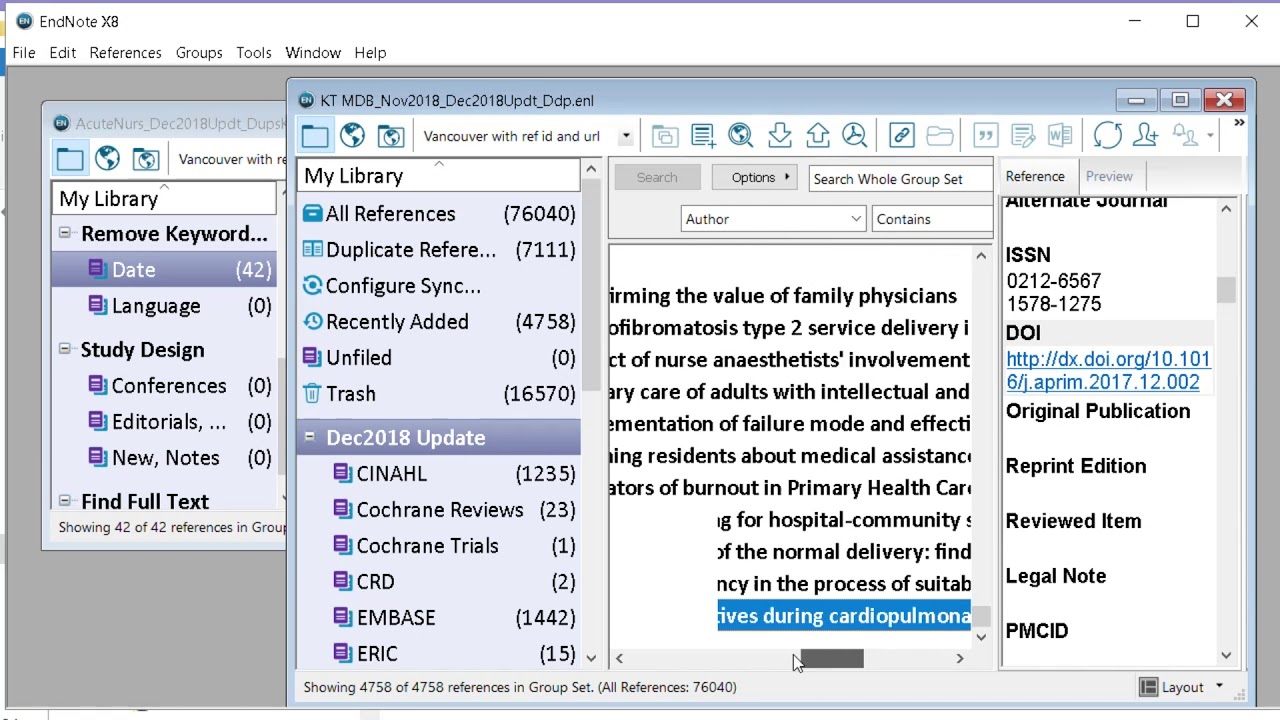The width and height of the screenshot is (1280, 720).
Task: Open the File menu
Action: point(24,52)
